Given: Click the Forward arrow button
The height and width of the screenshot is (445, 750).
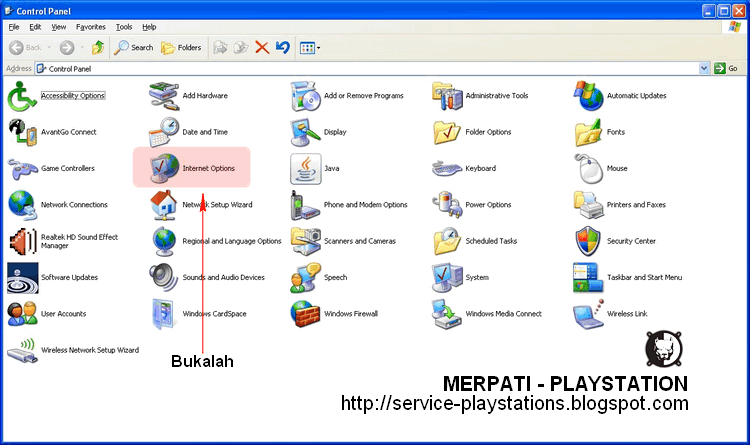Looking at the screenshot, I should [67, 47].
